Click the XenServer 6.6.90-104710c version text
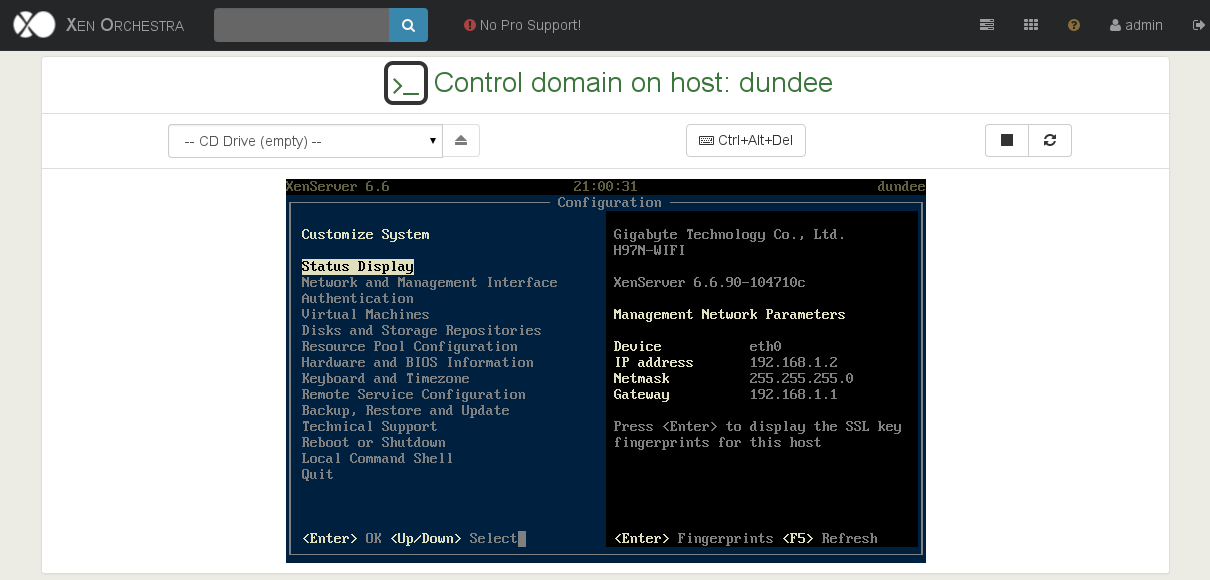Screen dimensions: 1210x580 (x=710, y=283)
